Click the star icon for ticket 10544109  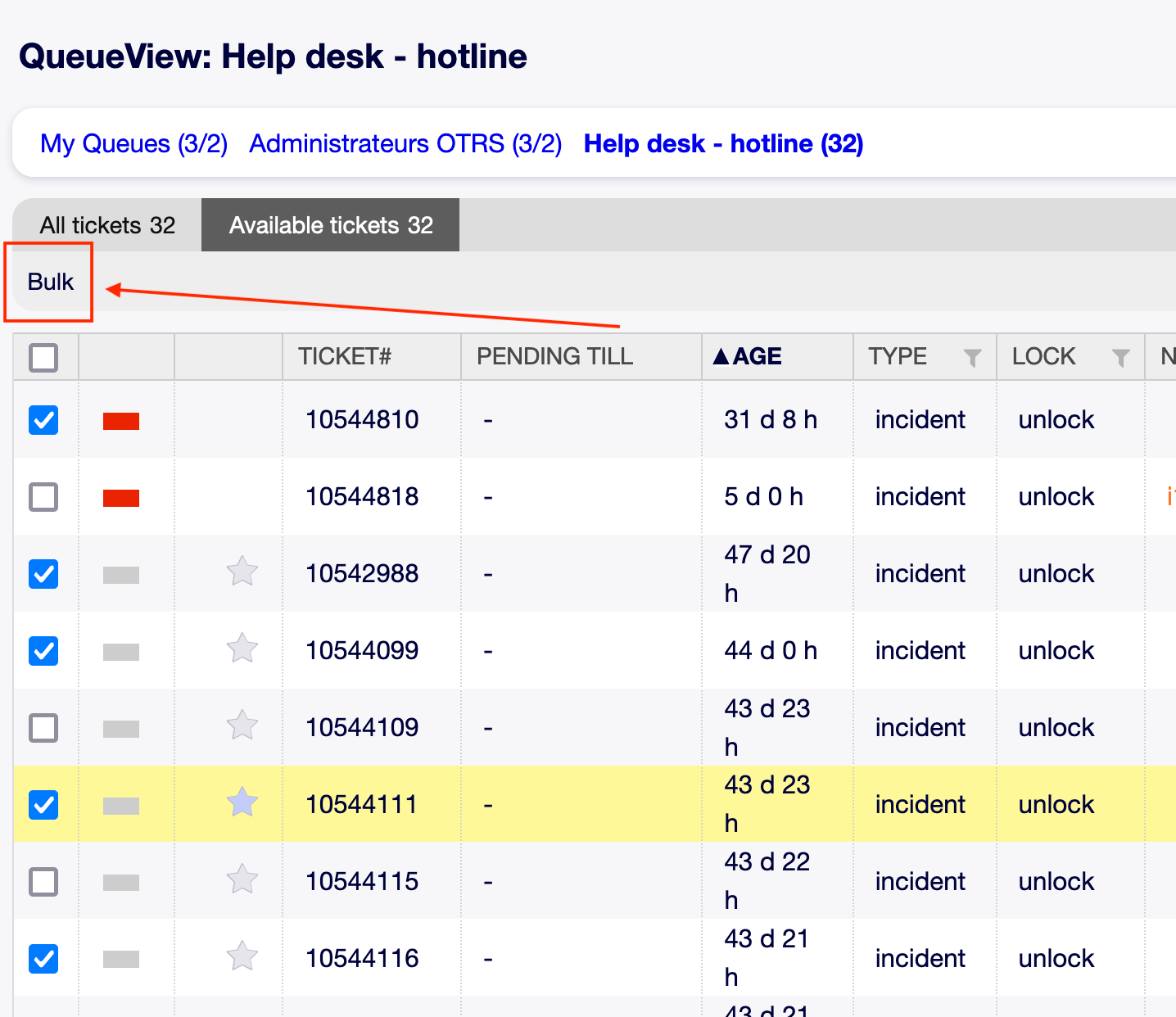click(x=242, y=725)
